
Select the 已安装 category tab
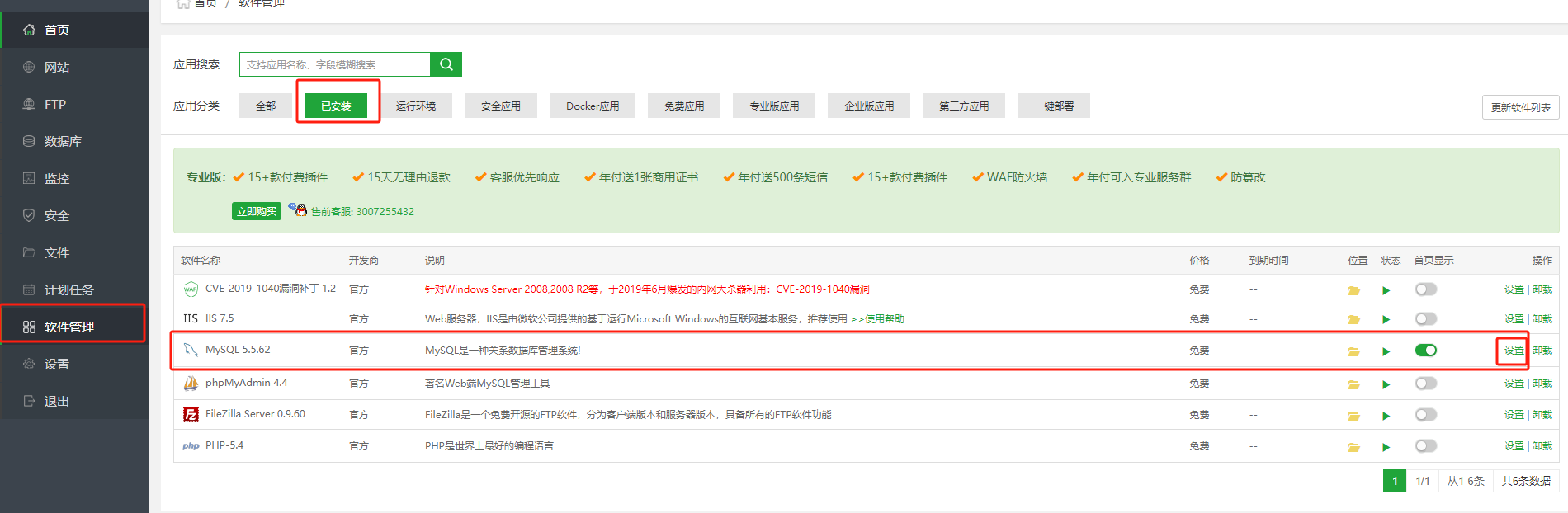click(x=336, y=106)
